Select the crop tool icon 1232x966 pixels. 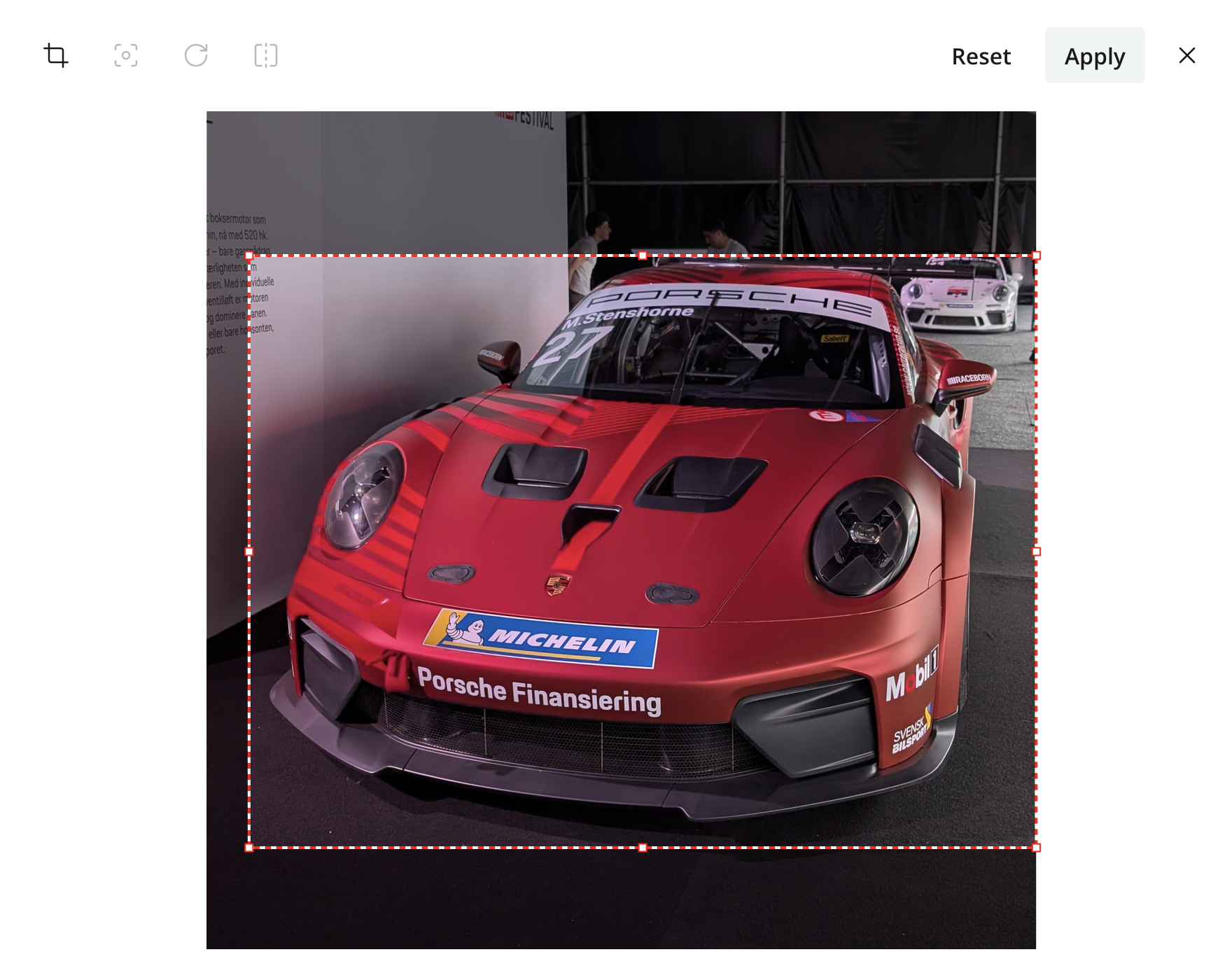pyautogui.click(x=56, y=55)
